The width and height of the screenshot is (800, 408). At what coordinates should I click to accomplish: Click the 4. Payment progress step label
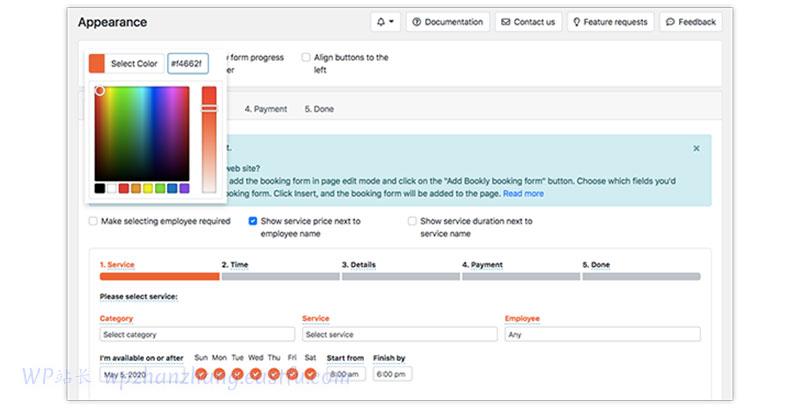(x=482, y=265)
